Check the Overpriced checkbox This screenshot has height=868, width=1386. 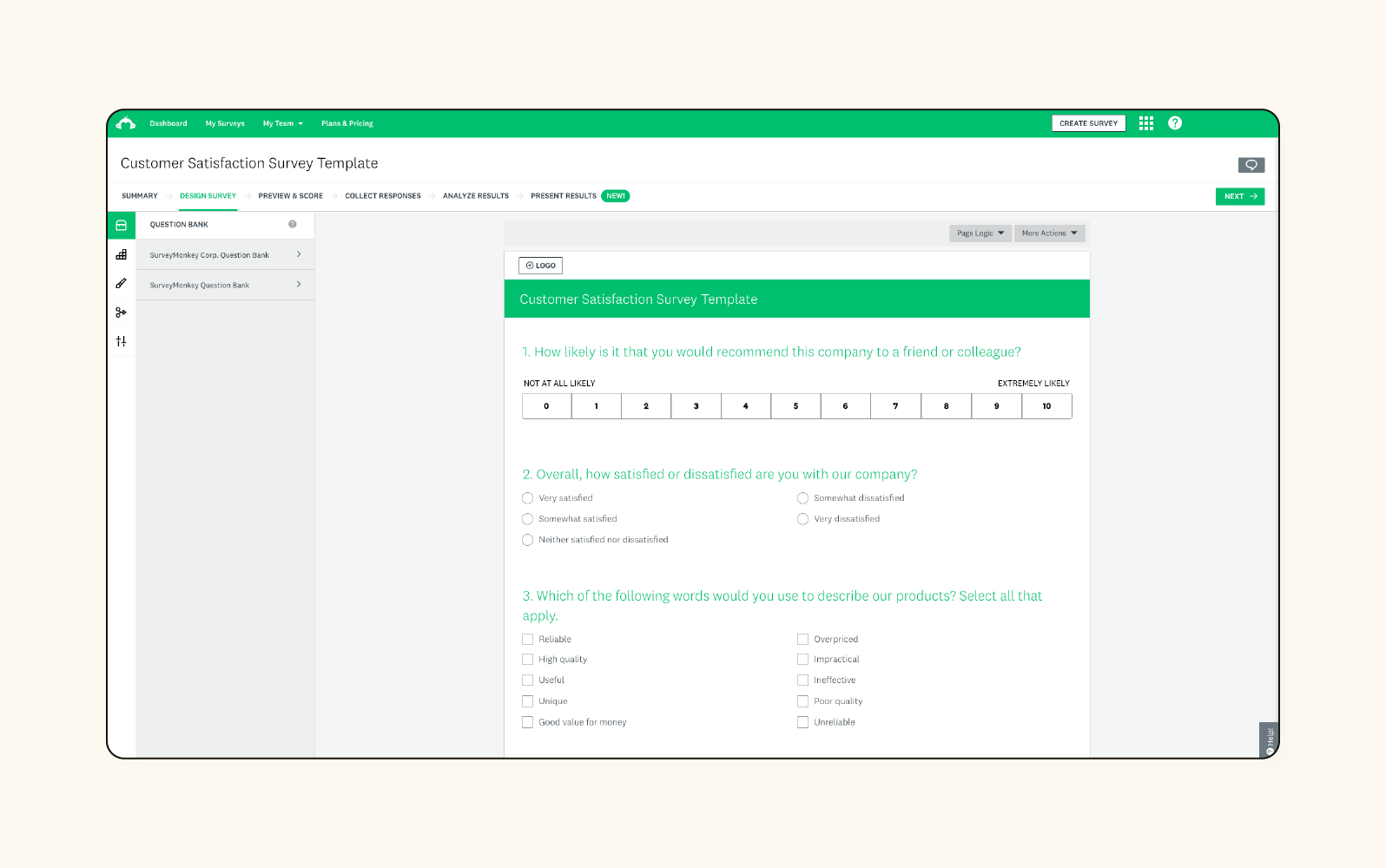802,639
